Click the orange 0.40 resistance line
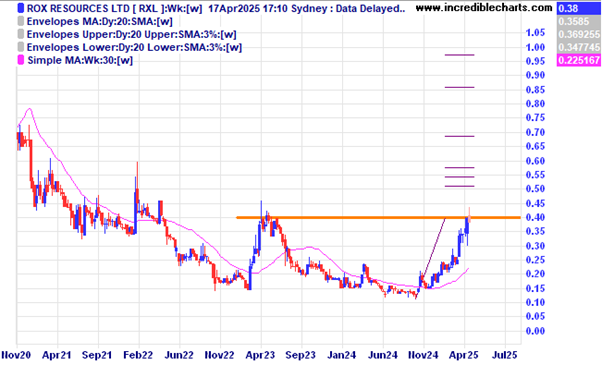Viewport: 602px width, 365px height. 378,218
